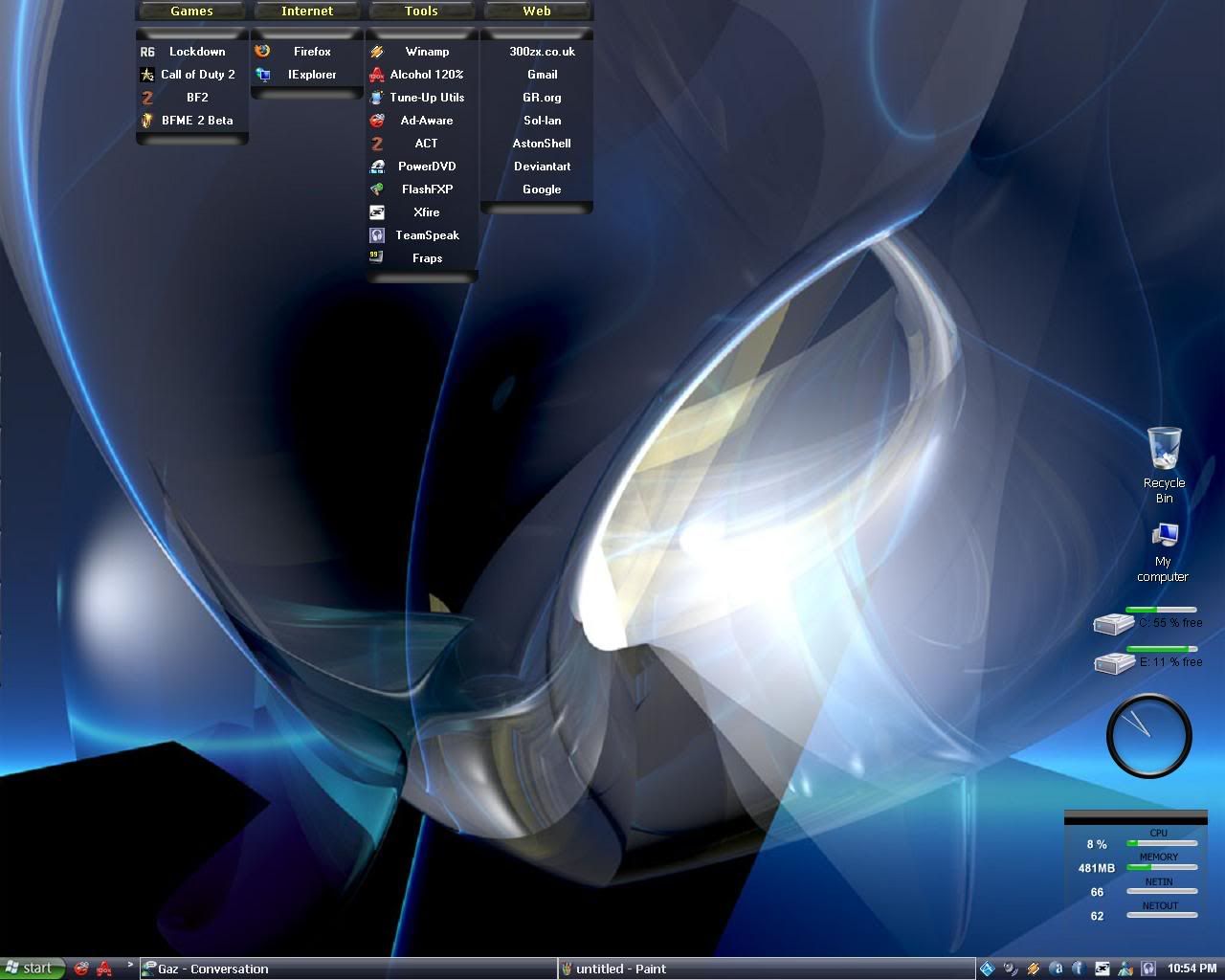Collapse the Internet menu header
This screenshot has width=1225, height=980.
pos(307,11)
